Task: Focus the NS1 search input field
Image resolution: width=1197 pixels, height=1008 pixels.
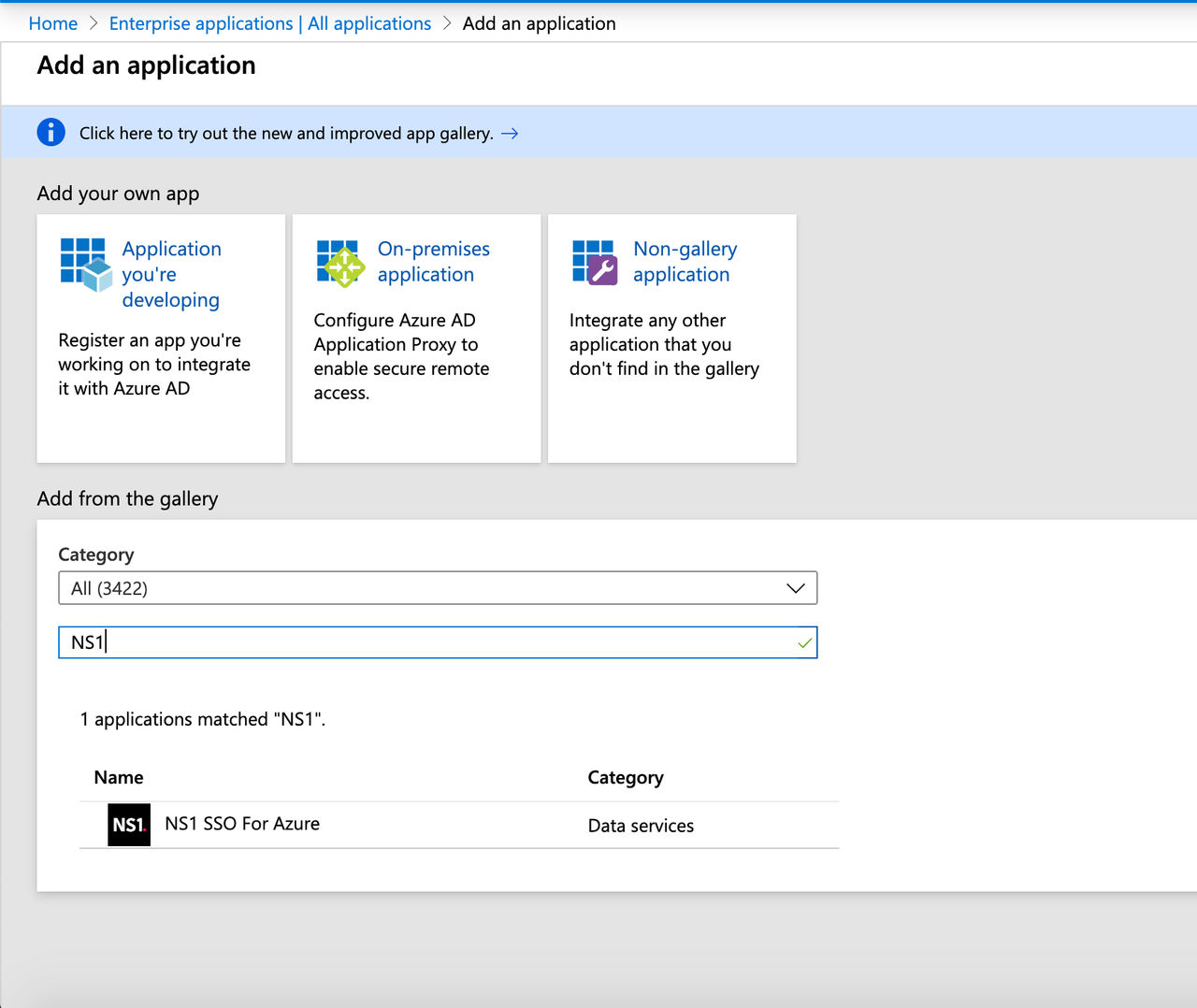Action: click(x=438, y=642)
